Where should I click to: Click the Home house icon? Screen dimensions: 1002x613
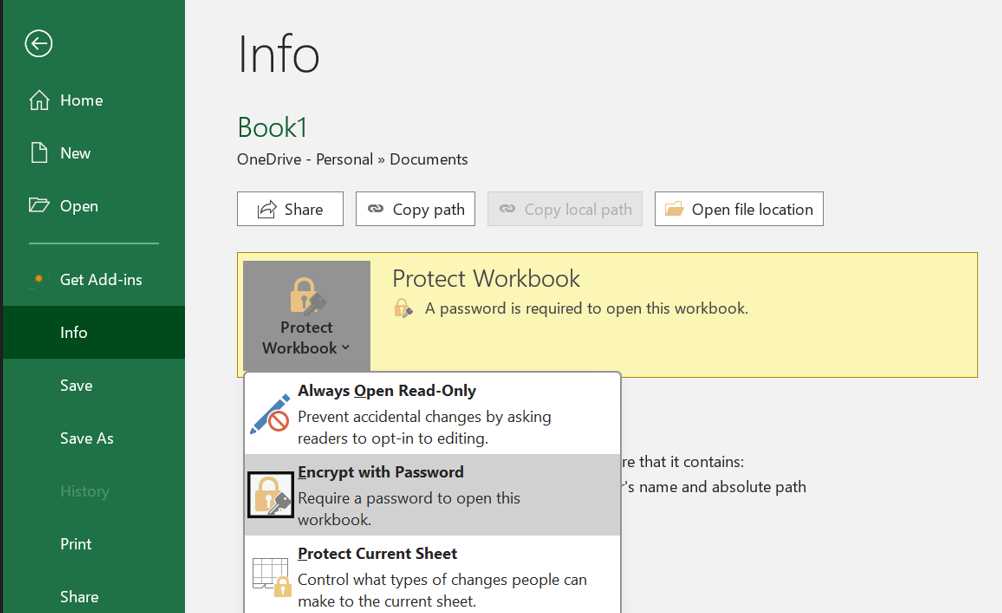click(x=39, y=100)
